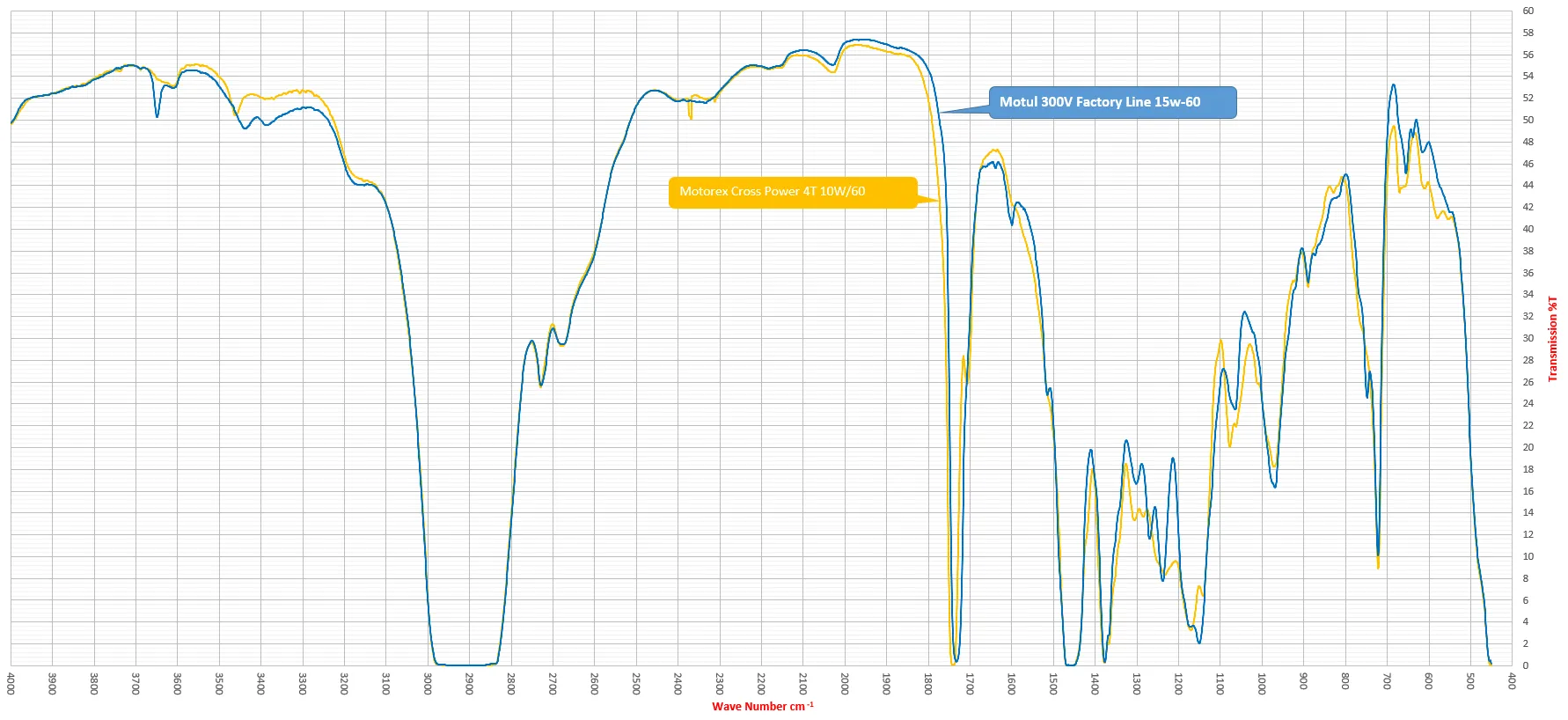The height and width of the screenshot is (720, 1568).
Task: Click the 500 wave number tick label
Action: (x=1470, y=681)
